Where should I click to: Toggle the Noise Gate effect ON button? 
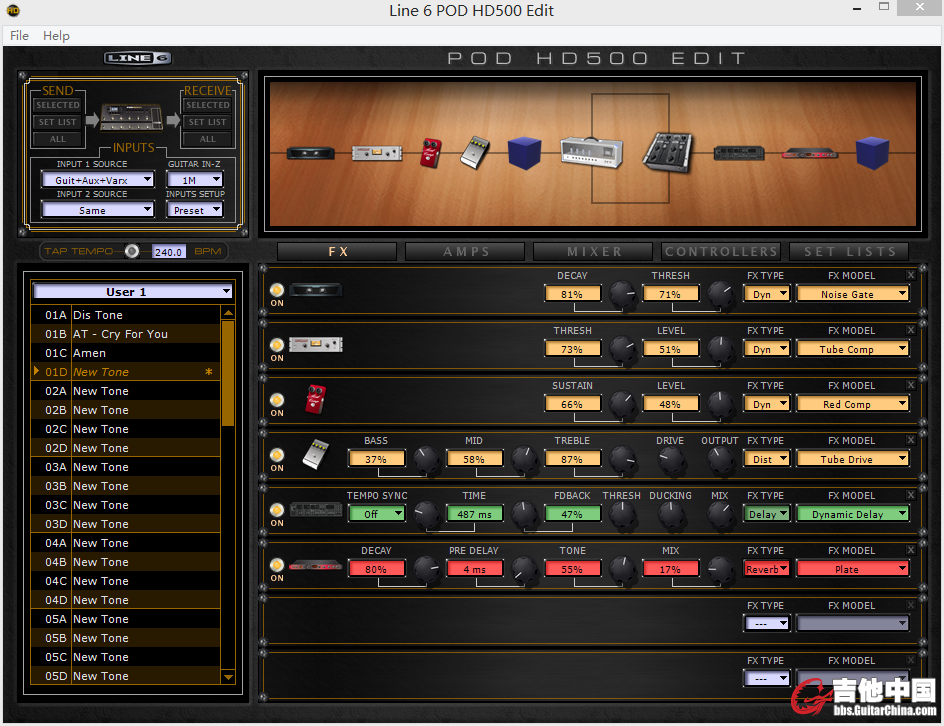(x=277, y=290)
